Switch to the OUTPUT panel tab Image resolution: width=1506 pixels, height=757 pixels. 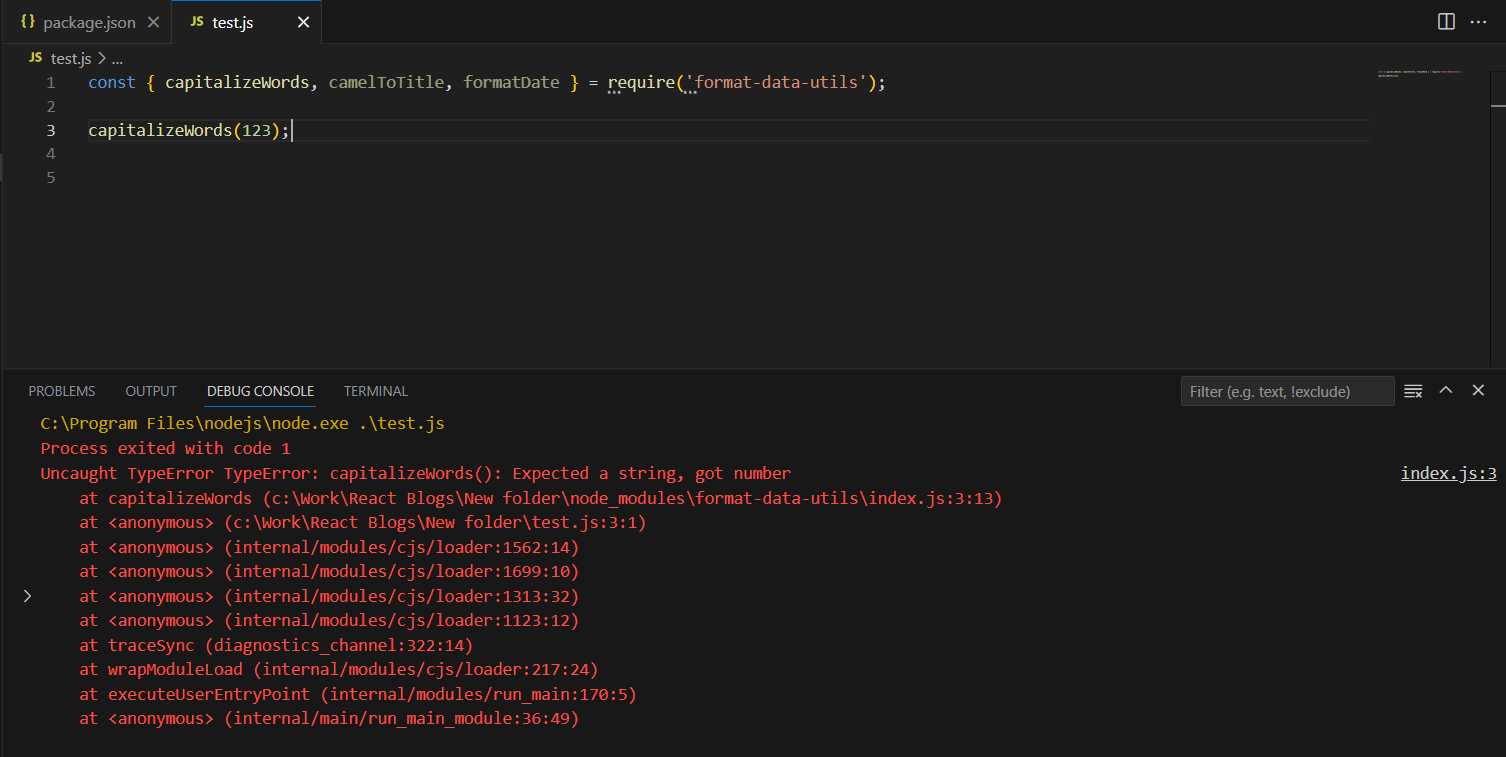click(x=151, y=391)
